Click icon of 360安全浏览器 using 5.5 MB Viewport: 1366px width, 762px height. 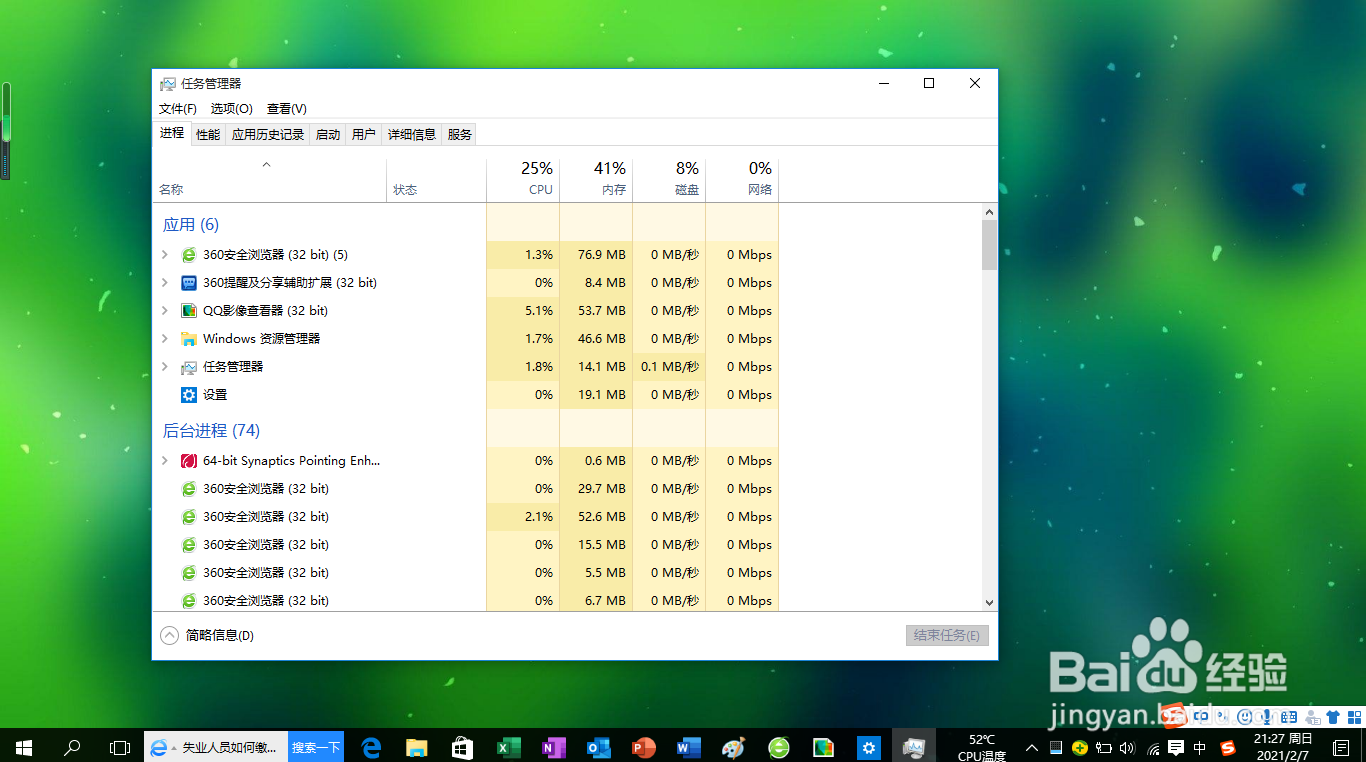pos(189,573)
